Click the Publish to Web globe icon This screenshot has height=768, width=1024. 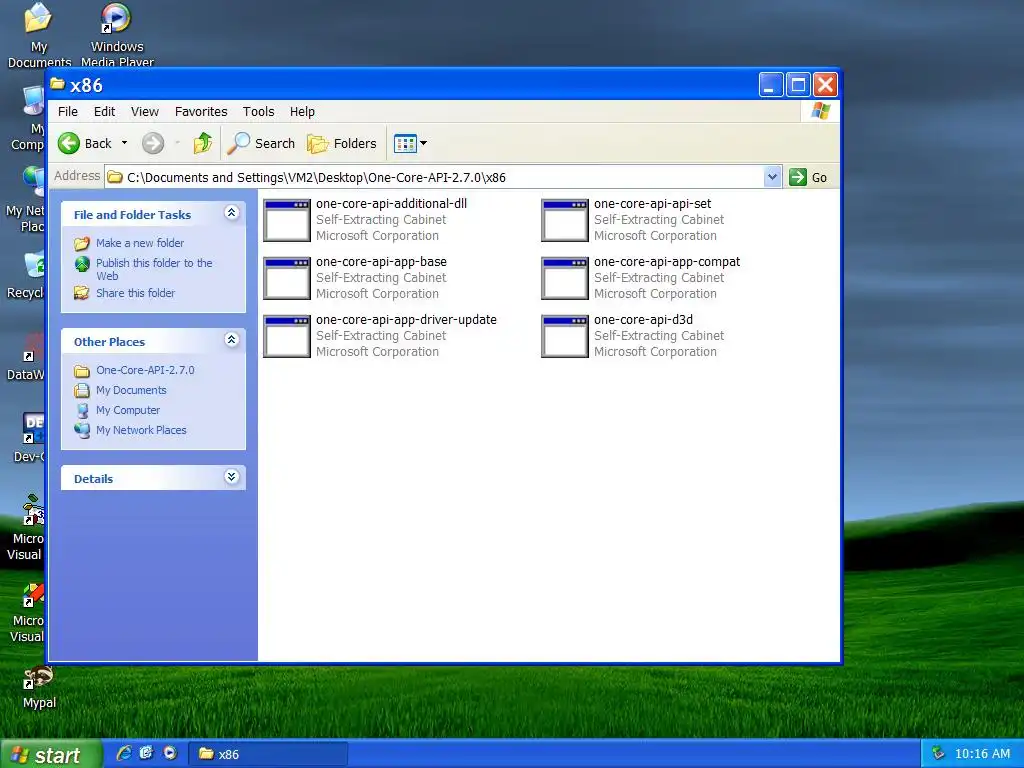[82, 264]
